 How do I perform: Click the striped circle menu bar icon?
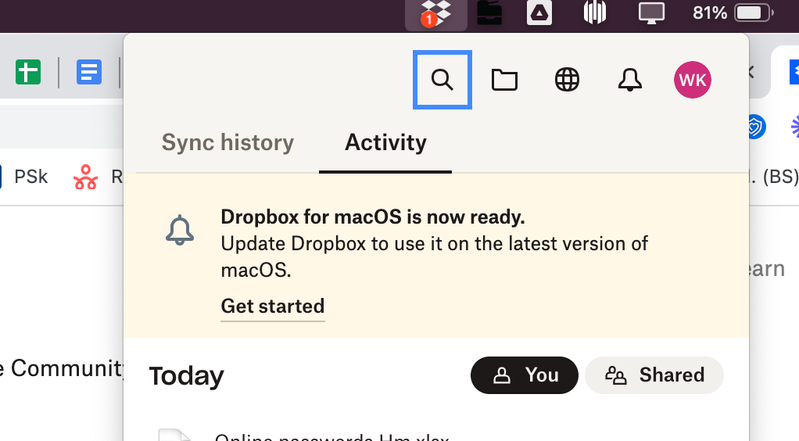click(x=596, y=13)
